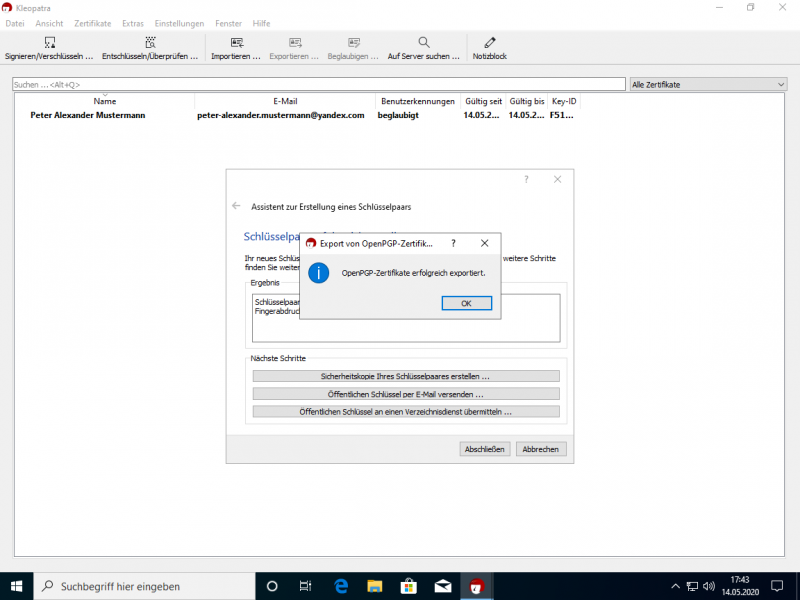Open the Notizblock toolbar icon
Viewport: 800px width, 600px height.
(x=489, y=43)
